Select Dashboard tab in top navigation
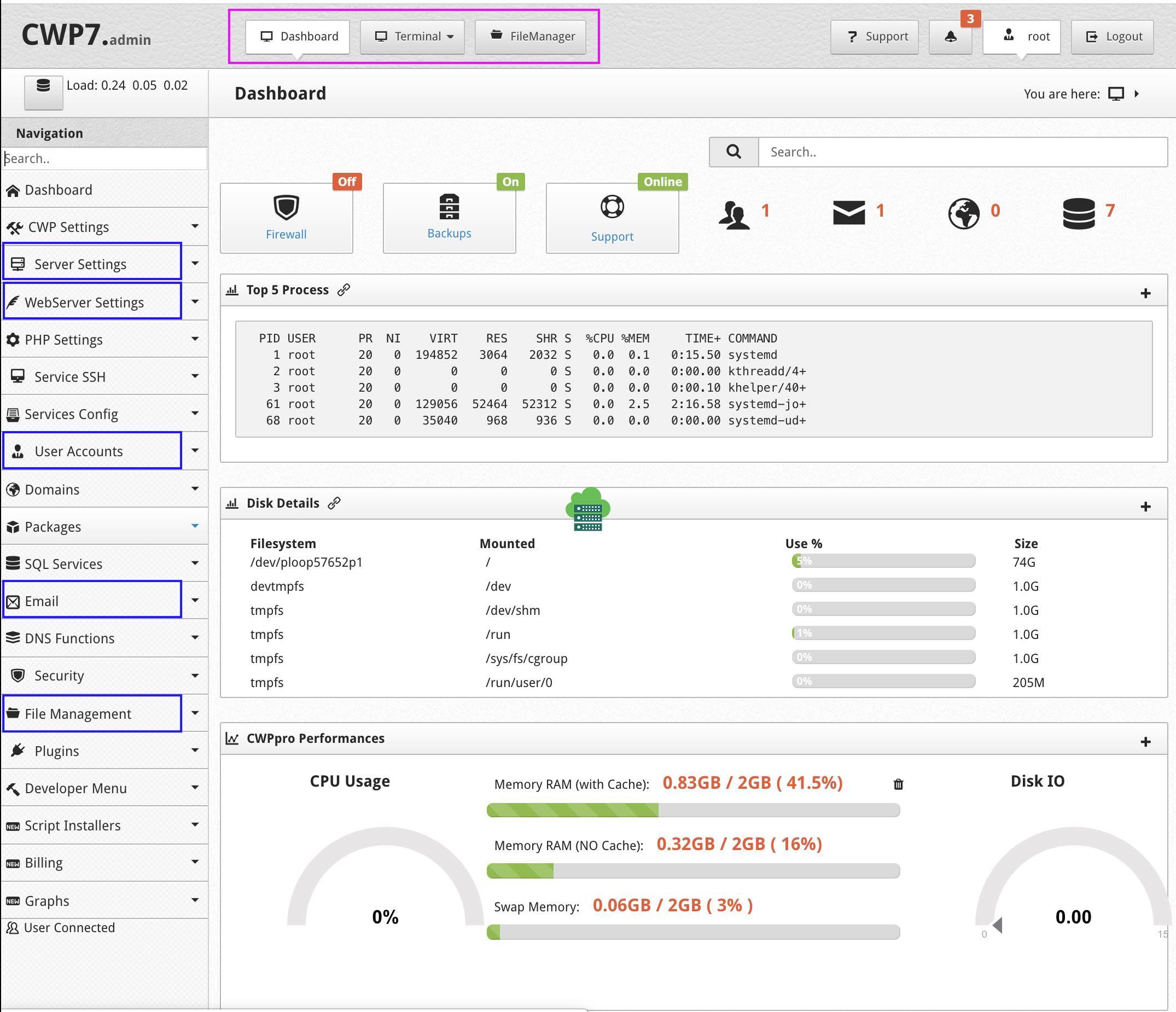The image size is (1176, 1012). (298, 35)
